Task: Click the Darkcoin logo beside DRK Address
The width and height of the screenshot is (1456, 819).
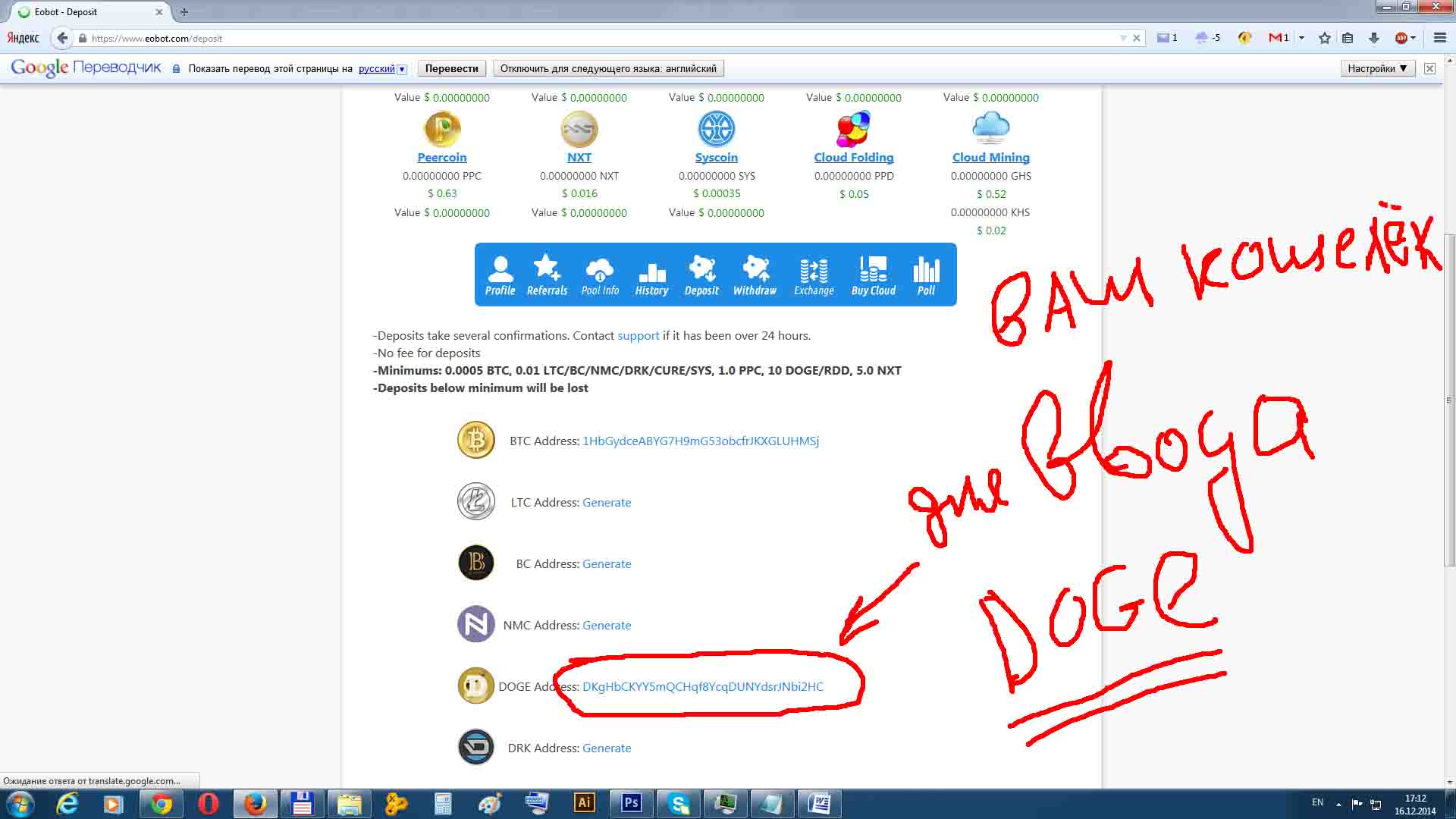Action: click(476, 747)
